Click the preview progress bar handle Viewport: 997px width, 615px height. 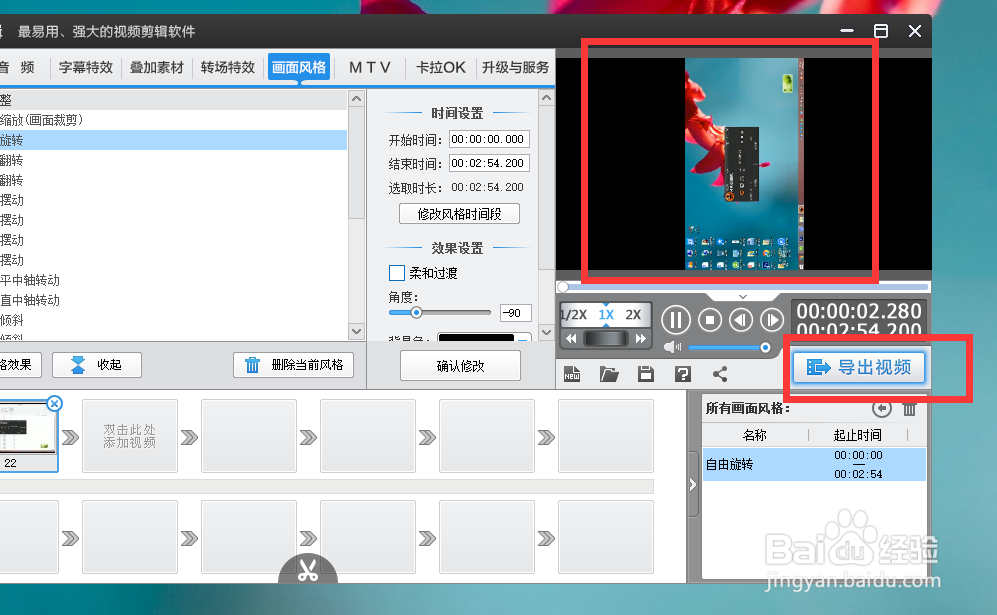[x=563, y=287]
